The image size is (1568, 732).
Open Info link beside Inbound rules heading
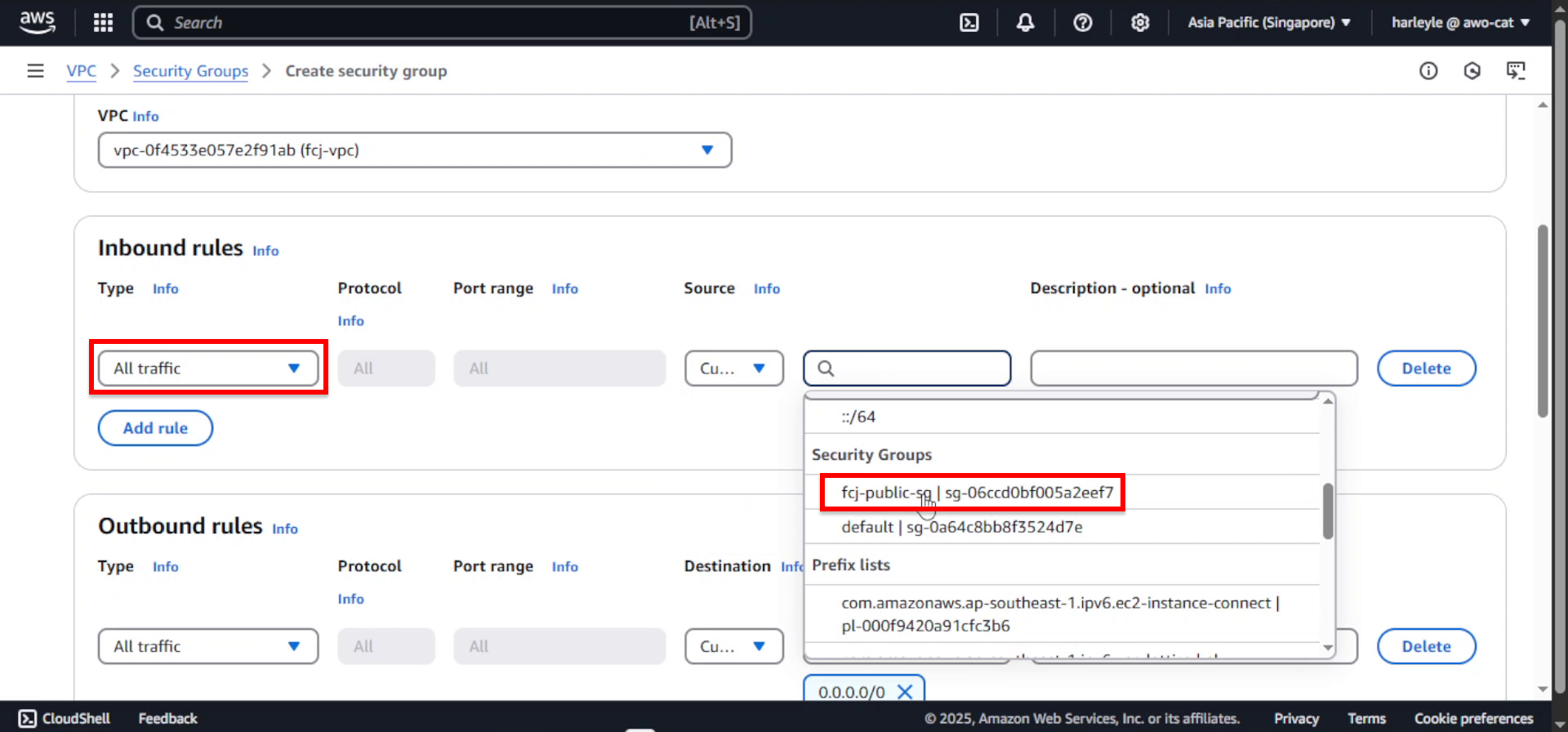pos(265,251)
